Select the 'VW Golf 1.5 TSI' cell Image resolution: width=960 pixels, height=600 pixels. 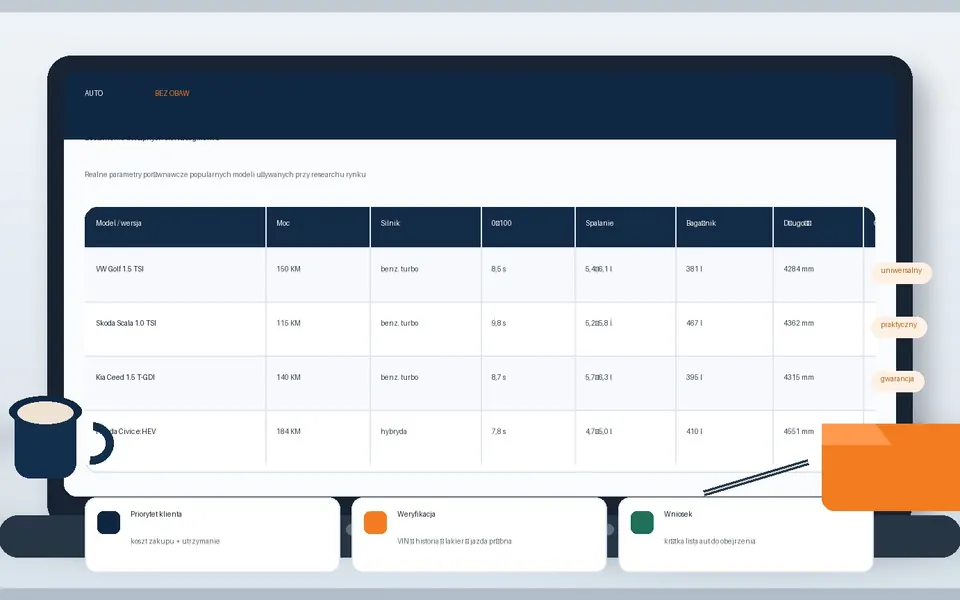(x=175, y=274)
